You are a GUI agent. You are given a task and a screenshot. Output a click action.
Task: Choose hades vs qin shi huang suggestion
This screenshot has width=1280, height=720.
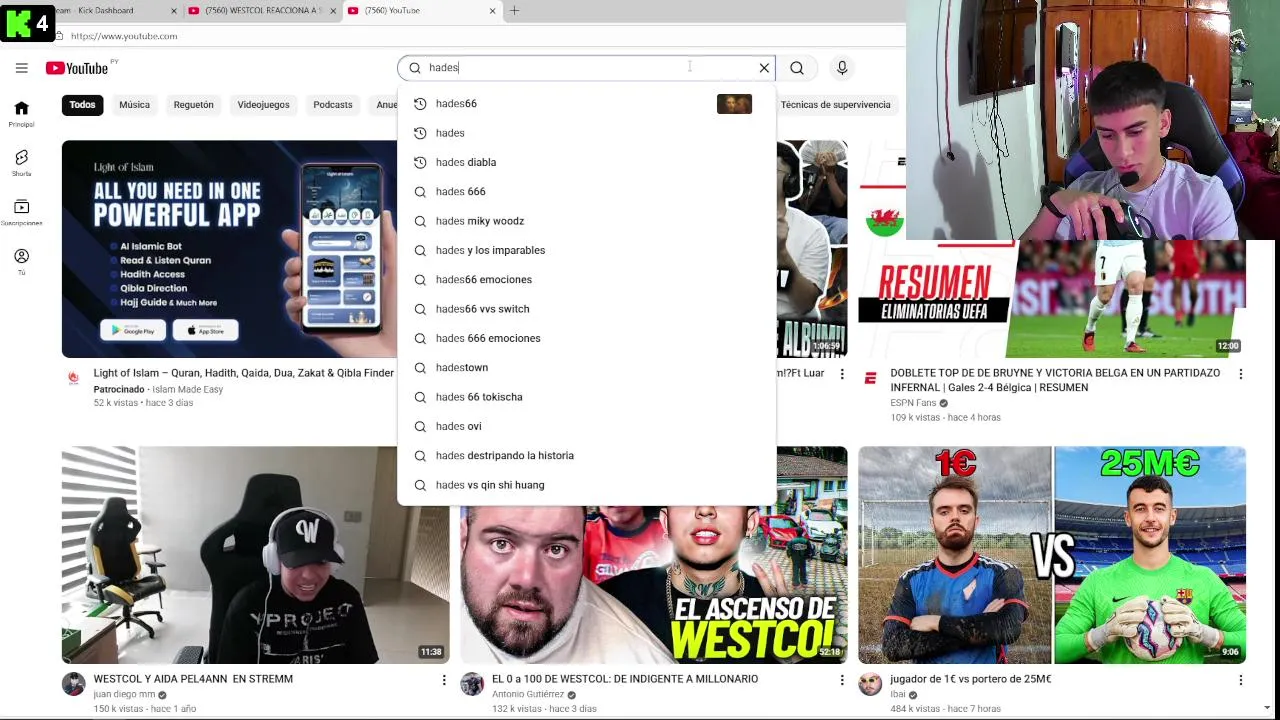586,485
